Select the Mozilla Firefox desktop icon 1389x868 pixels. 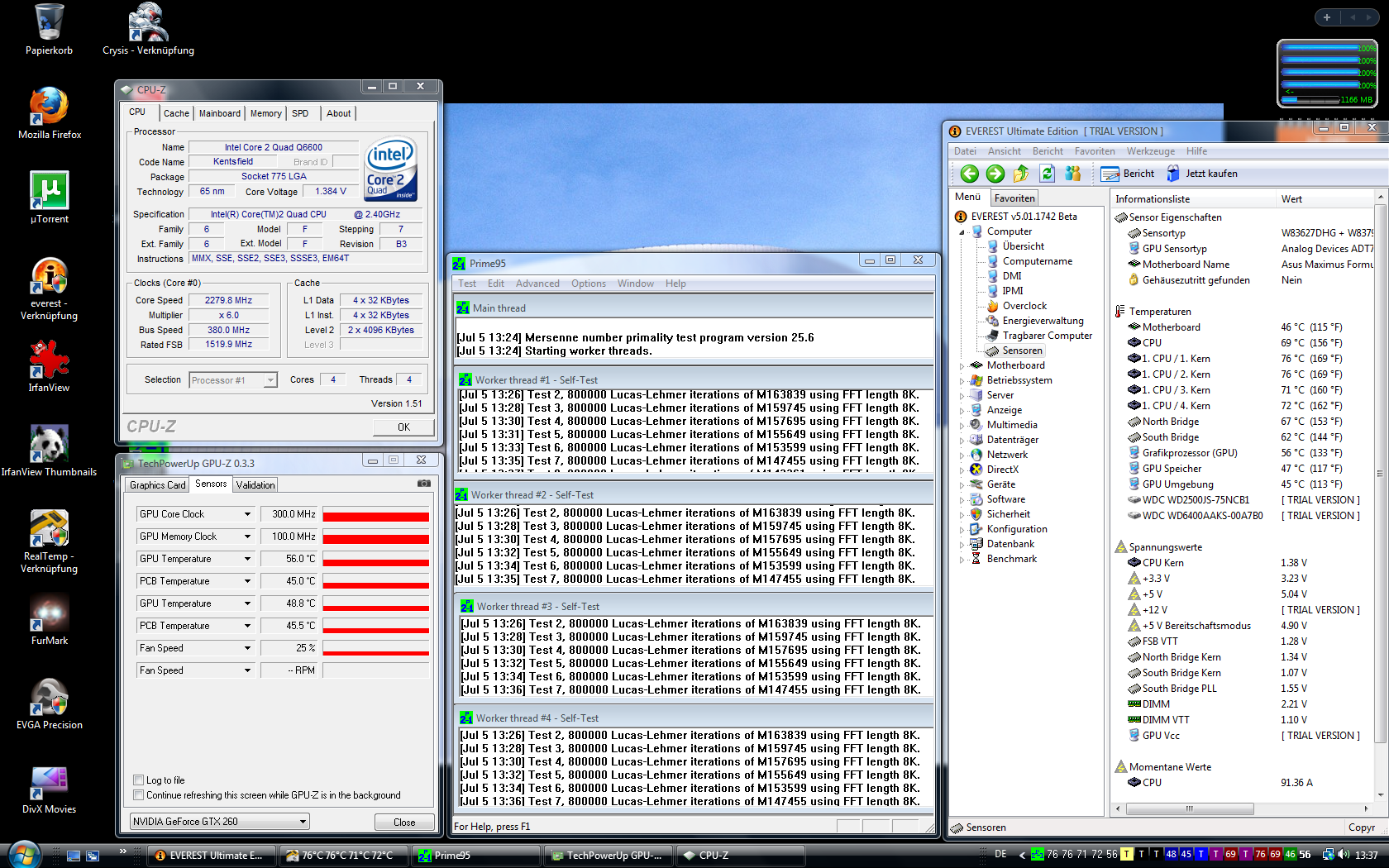coord(50,114)
